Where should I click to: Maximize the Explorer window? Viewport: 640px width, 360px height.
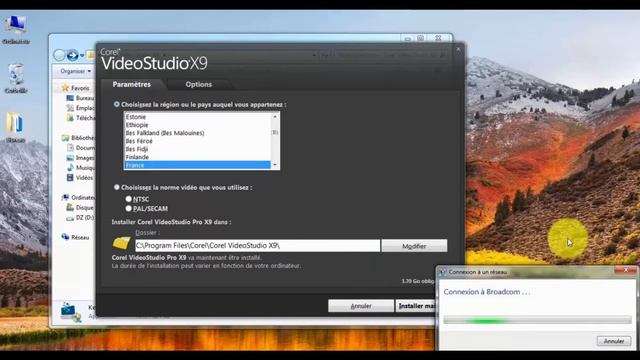tap(420, 38)
